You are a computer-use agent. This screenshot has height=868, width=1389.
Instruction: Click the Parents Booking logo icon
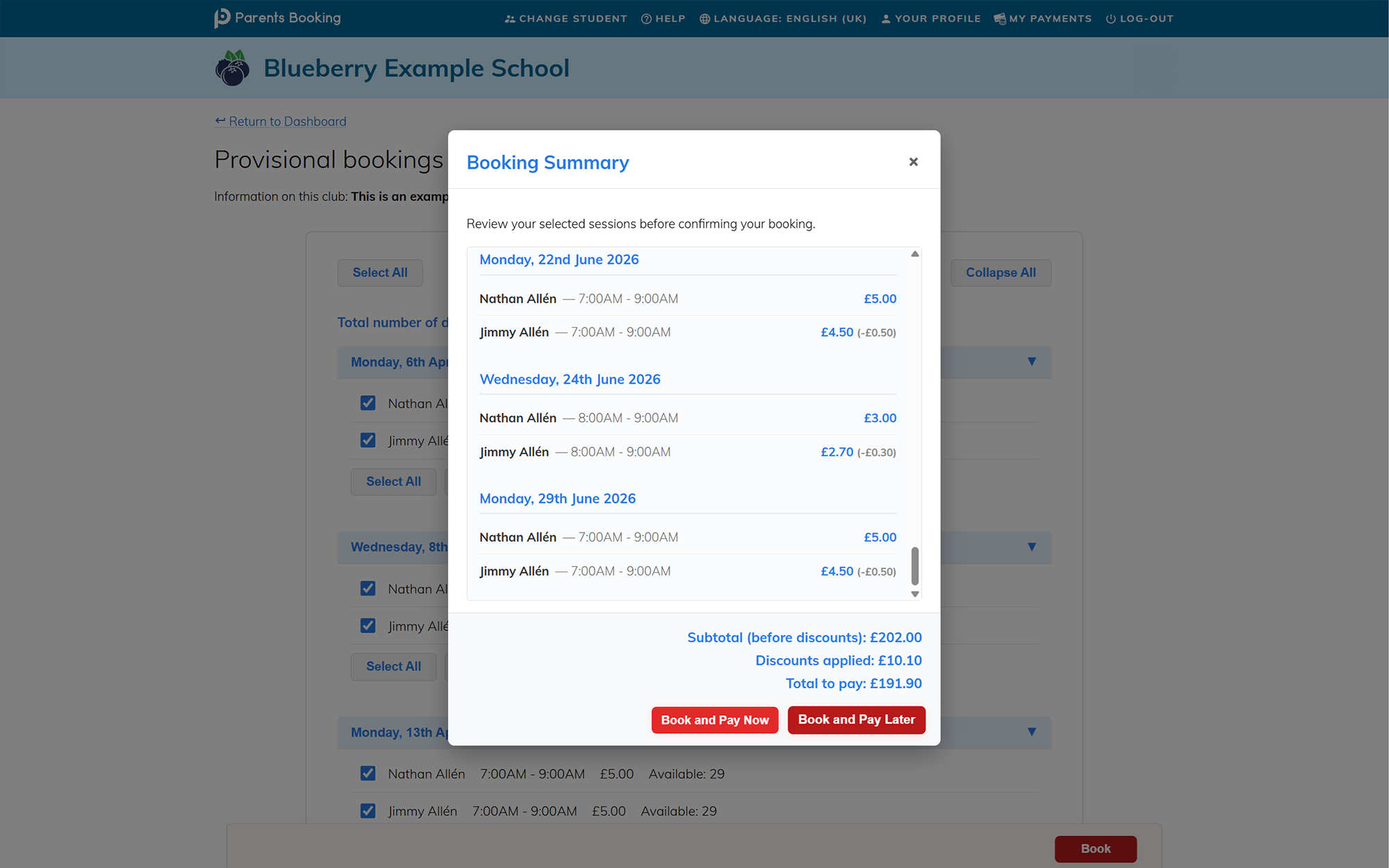222,18
